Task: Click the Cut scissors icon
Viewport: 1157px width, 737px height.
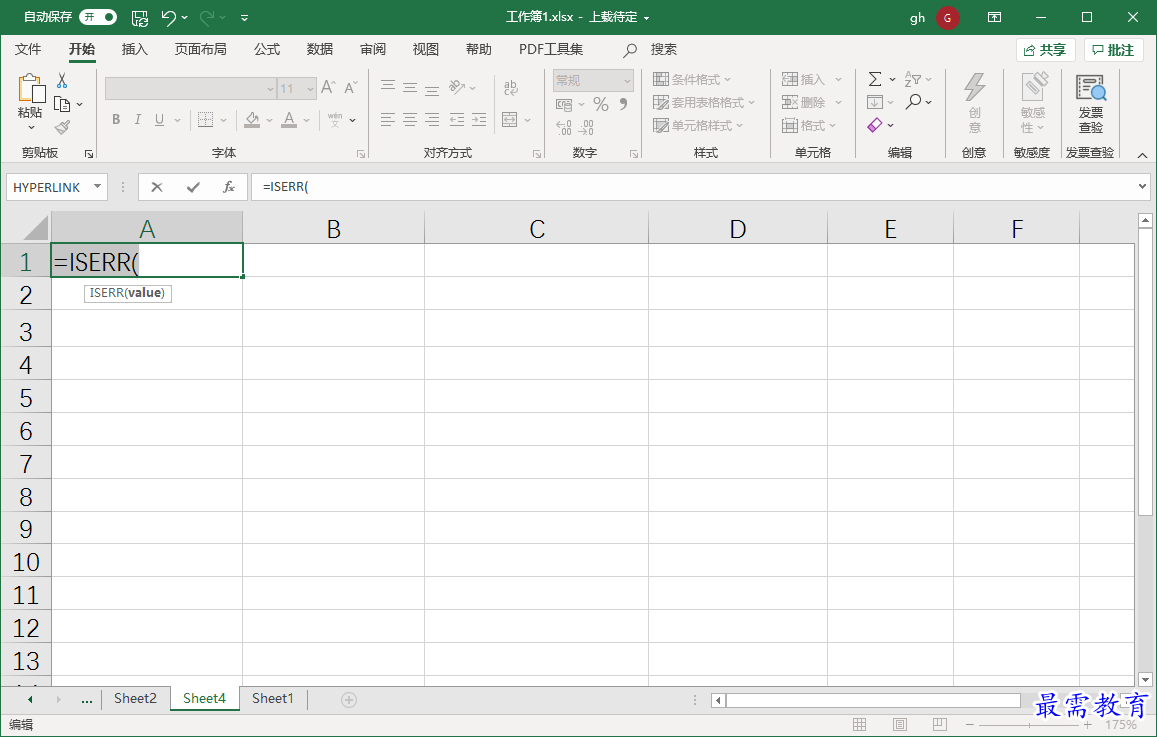Action: 62,80
